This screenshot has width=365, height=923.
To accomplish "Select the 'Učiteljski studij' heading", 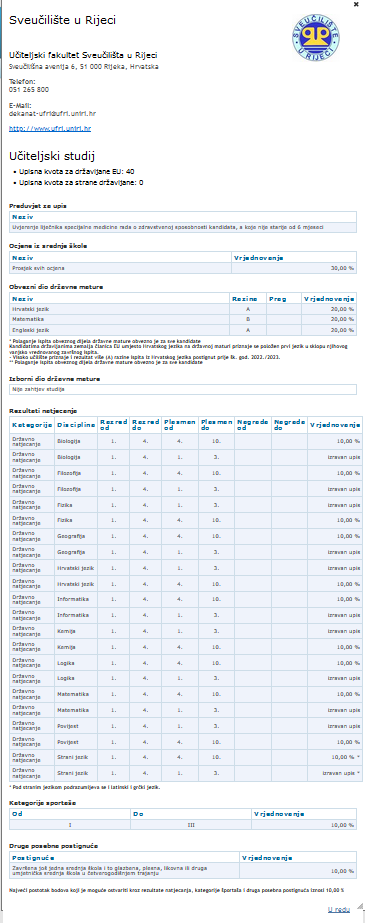I will (52, 156).
